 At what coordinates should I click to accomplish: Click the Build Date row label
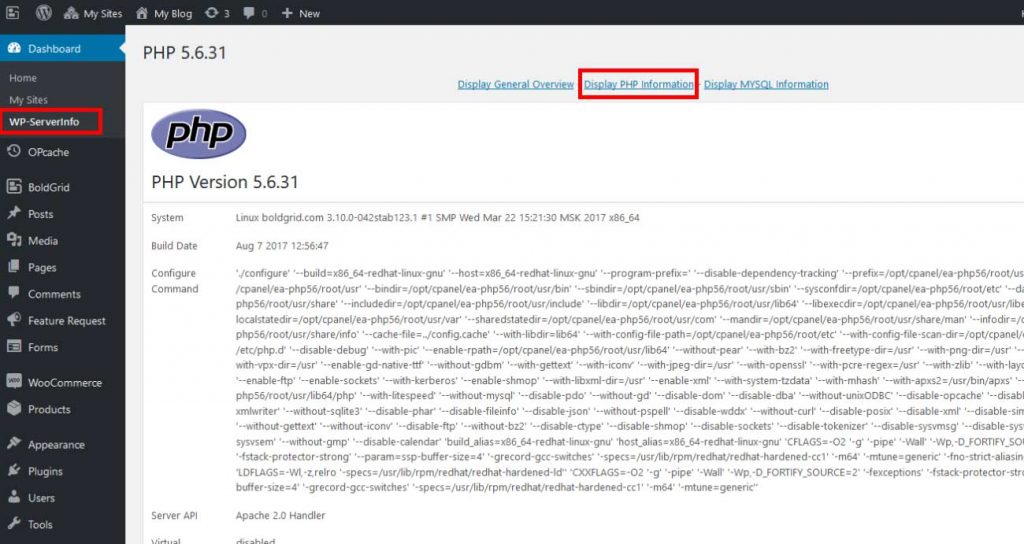(x=174, y=246)
